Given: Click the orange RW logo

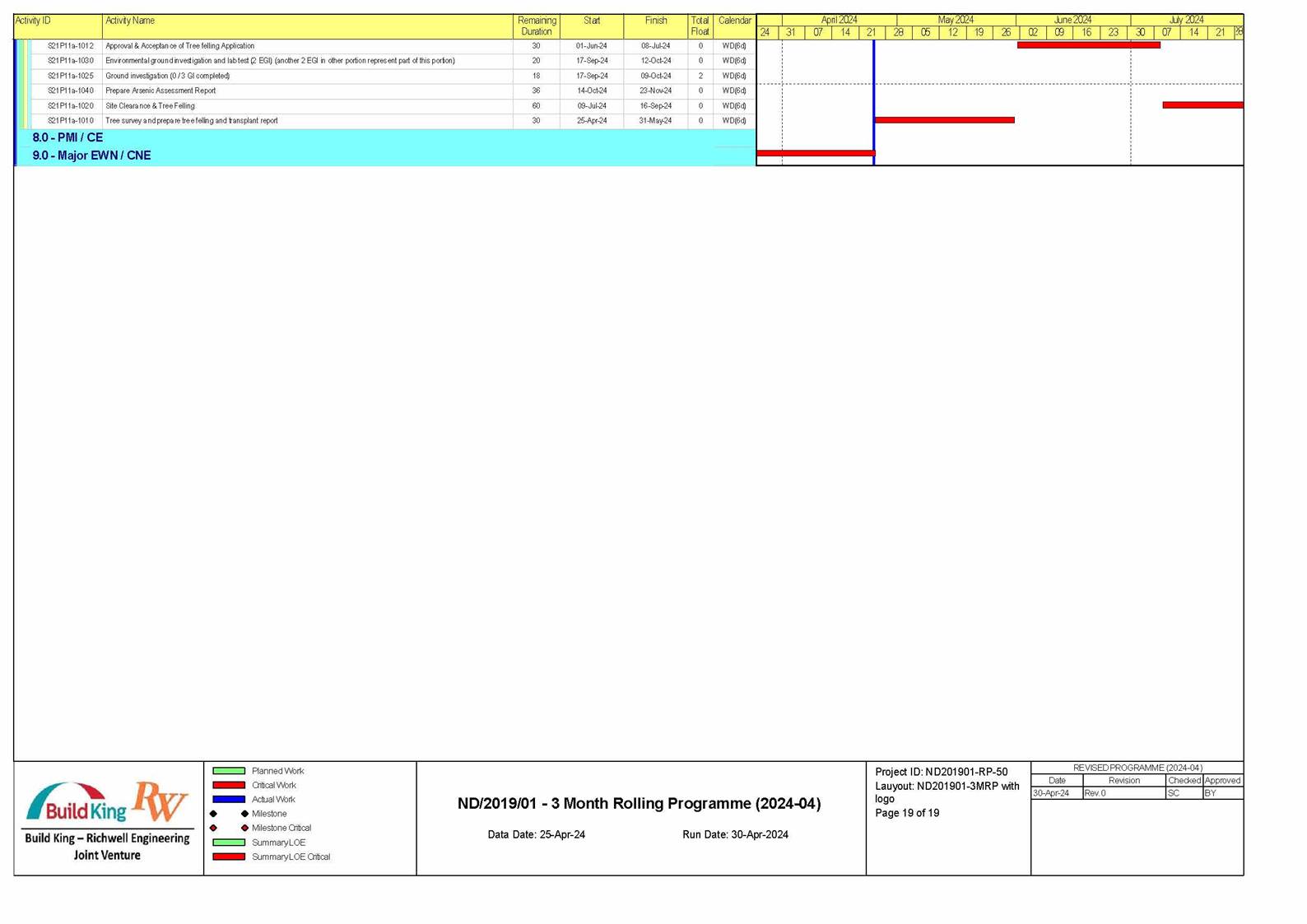Looking at the screenshot, I should (160, 801).
